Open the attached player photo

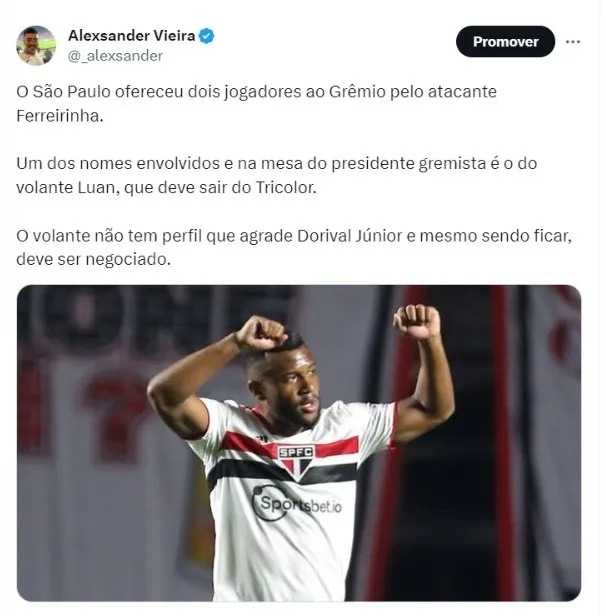point(299,443)
